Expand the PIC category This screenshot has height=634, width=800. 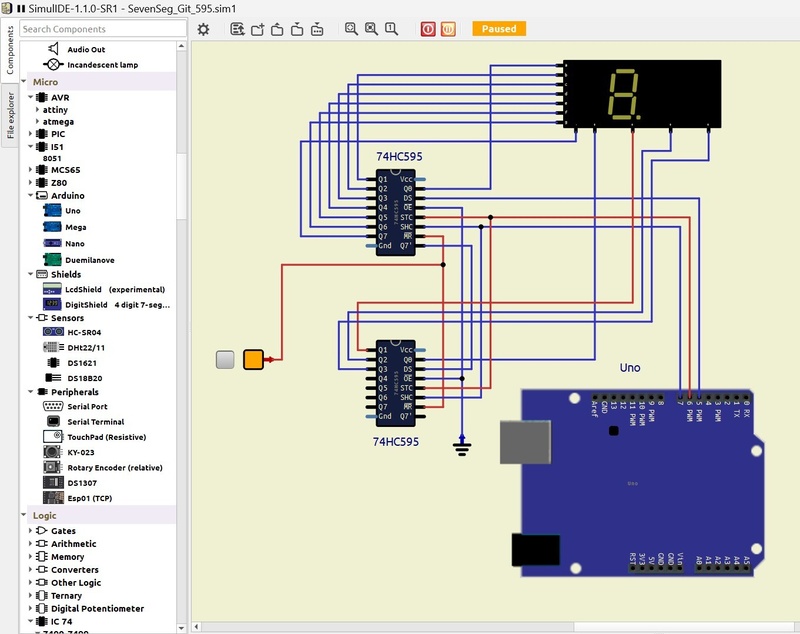click(31, 134)
